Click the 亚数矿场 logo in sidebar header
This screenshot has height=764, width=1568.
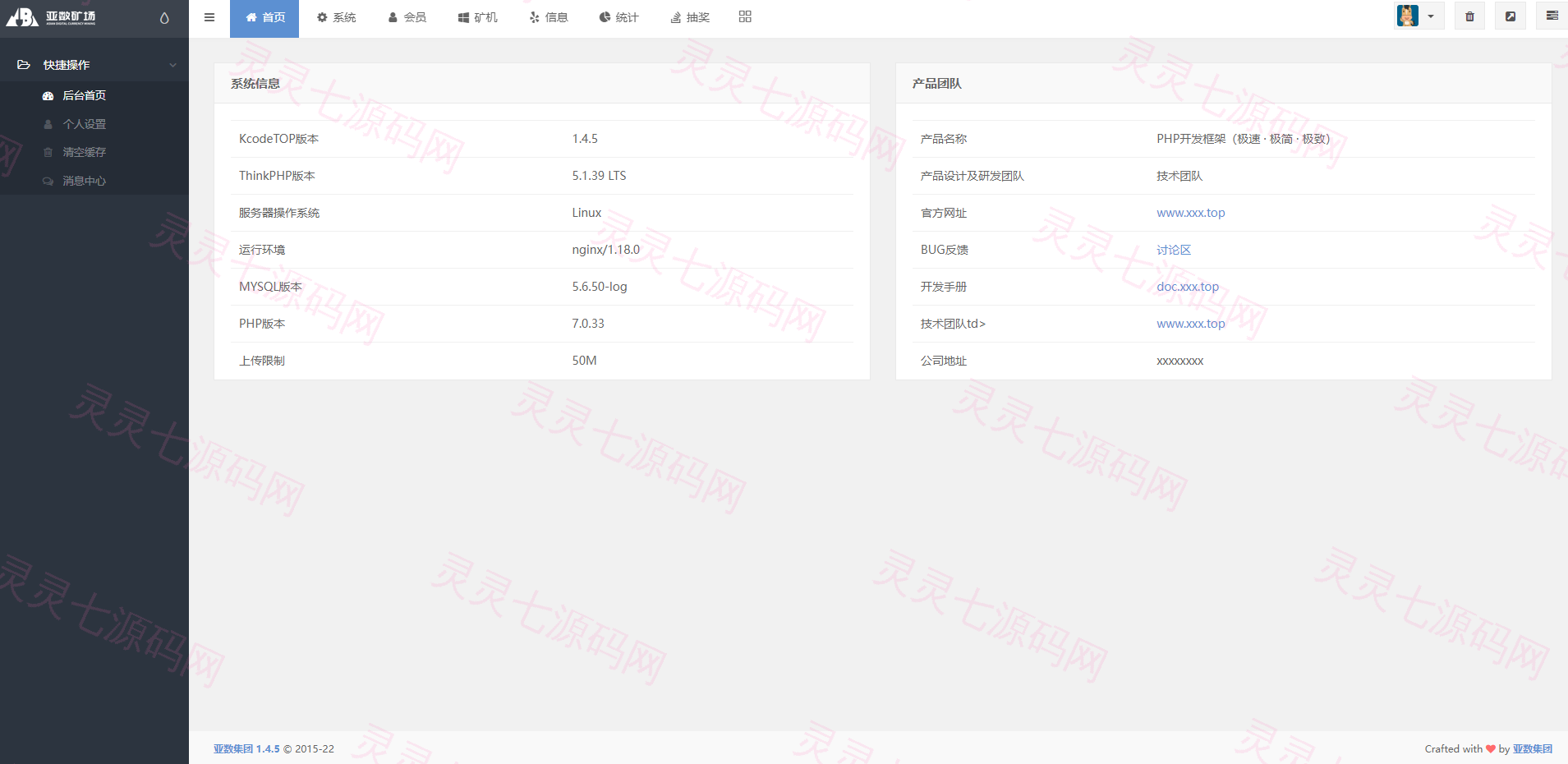(x=51, y=17)
